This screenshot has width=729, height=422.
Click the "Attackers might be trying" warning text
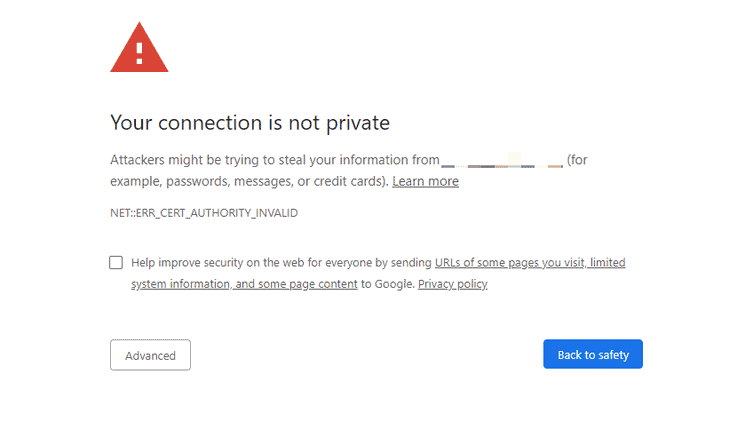click(190, 160)
